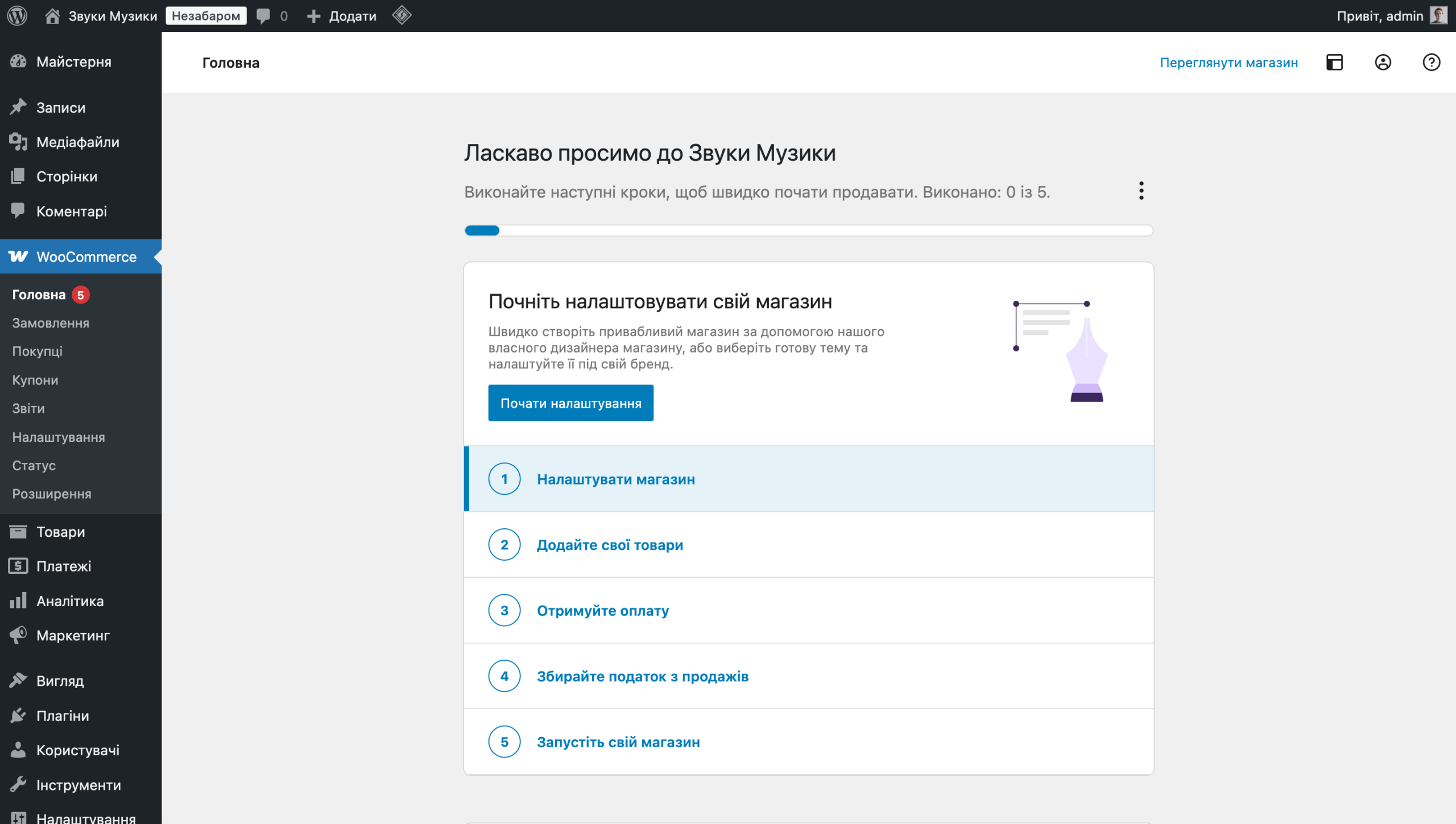Viewport: 1456px width, 824px height.
Task: Click the Користувачі person icon
Action: coord(18,750)
